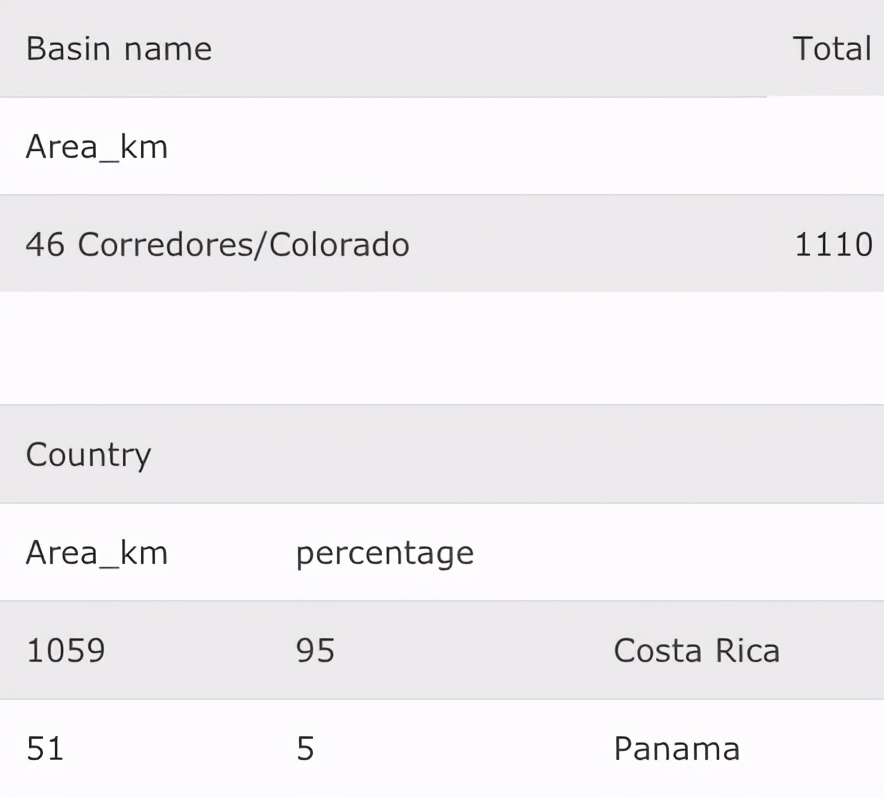Screen dimensions: 884x798
Task: Select the area value 1059
Action: coord(65,651)
